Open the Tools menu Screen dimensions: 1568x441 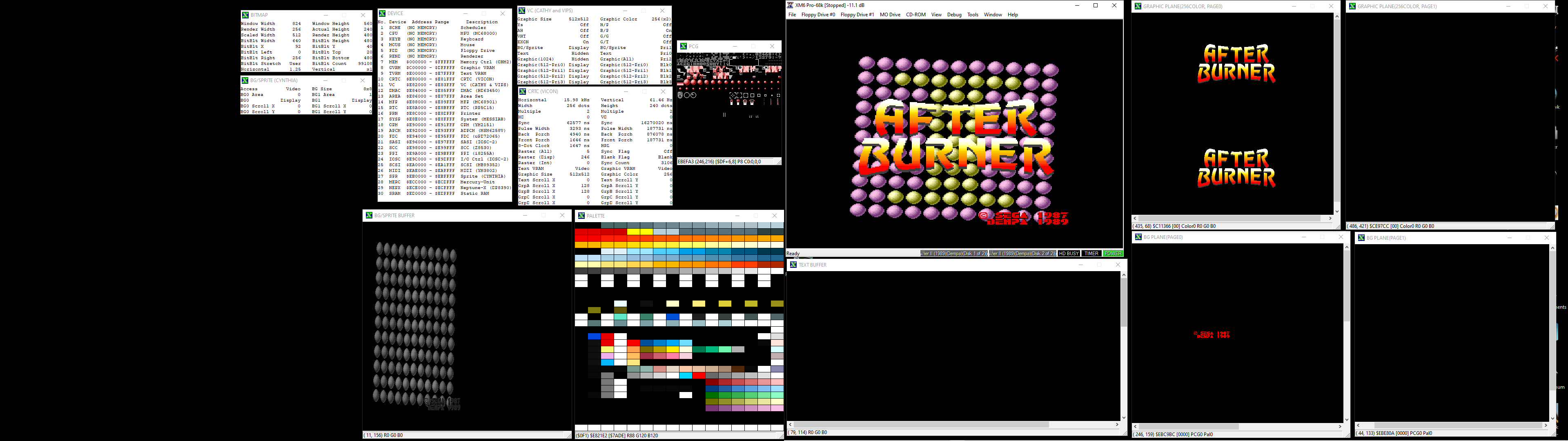pos(973,15)
